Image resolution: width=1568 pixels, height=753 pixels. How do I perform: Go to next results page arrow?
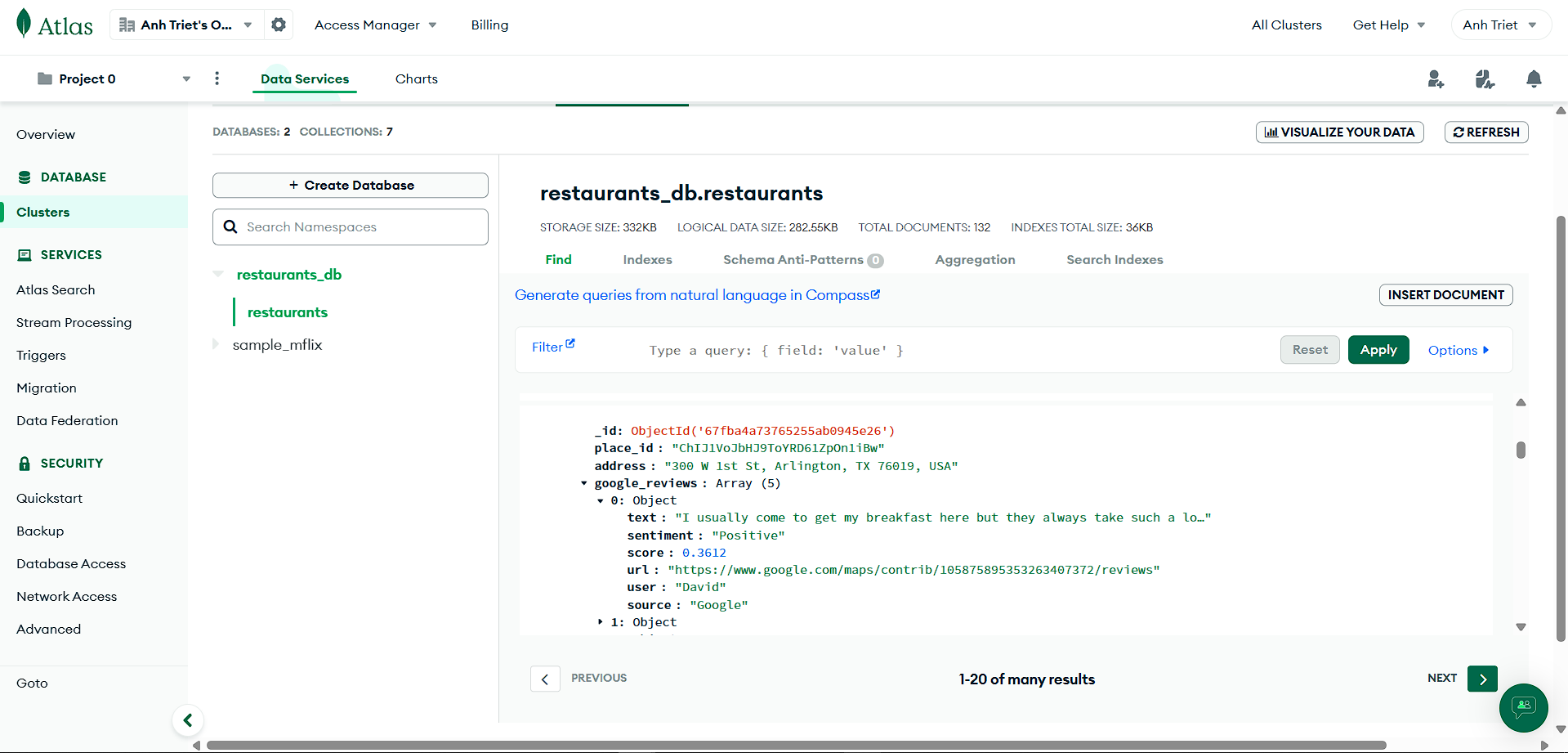click(1482, 679)
